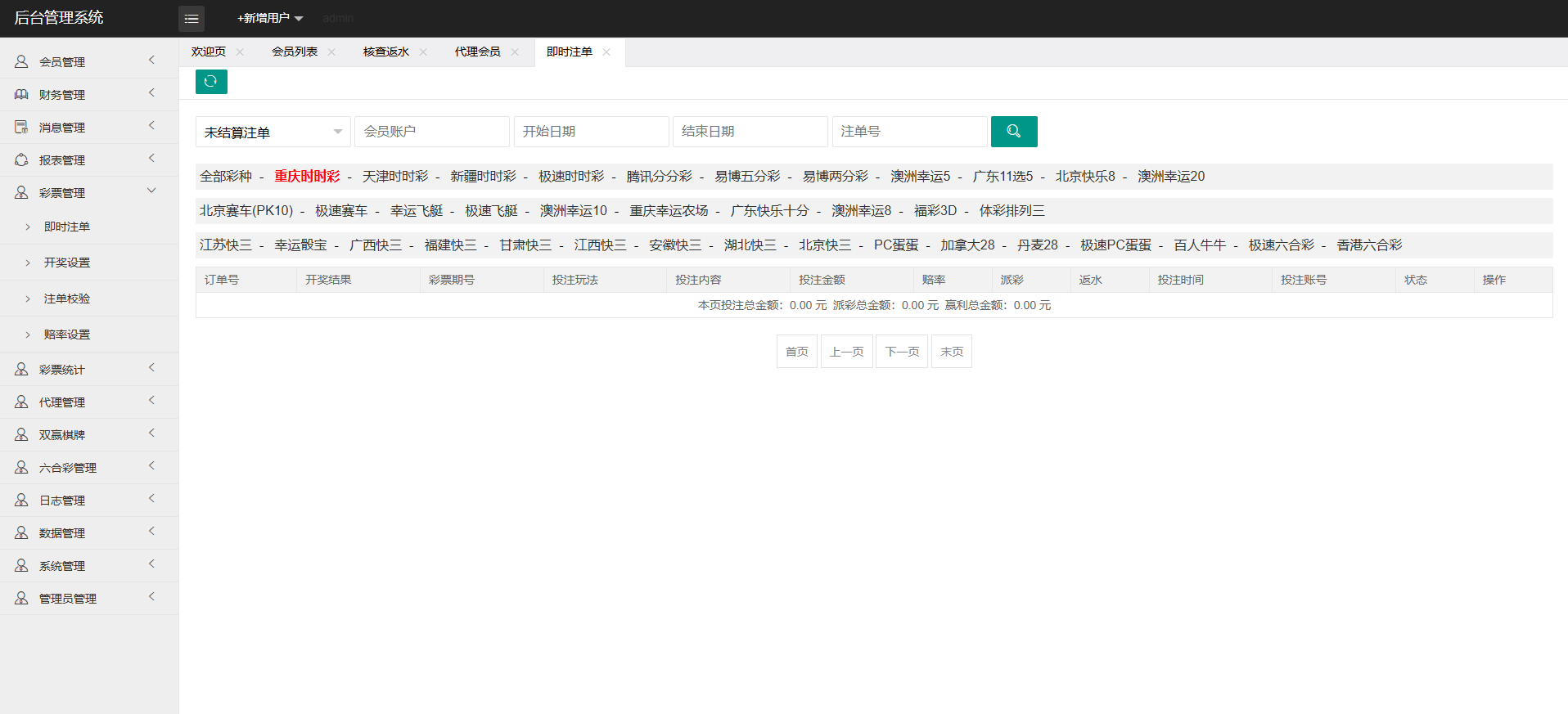Screen dimensions: 1568x714
Task: Filter by 天津时时彩 link
Action: pyautogui.click(x=395, y=177)
